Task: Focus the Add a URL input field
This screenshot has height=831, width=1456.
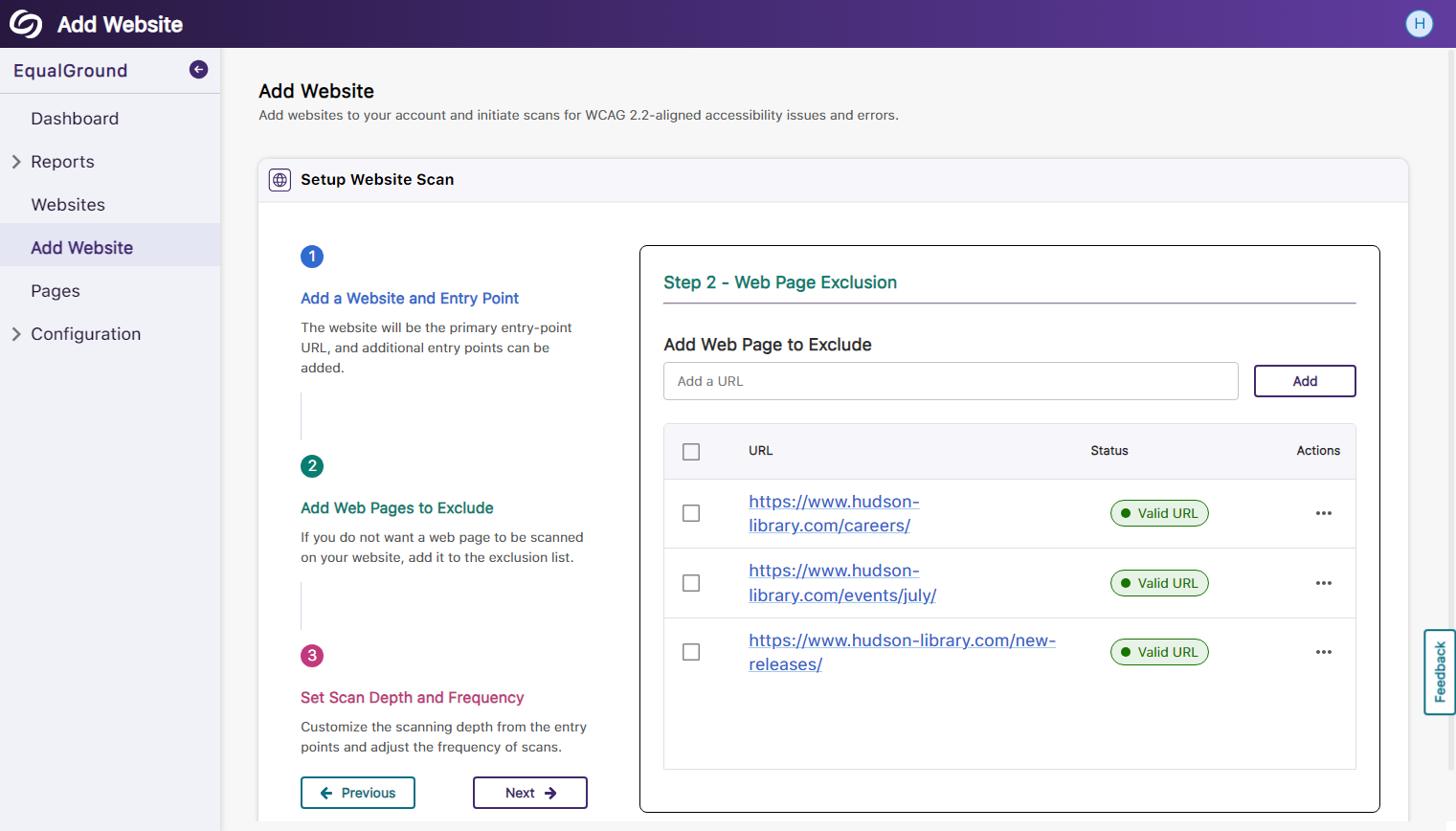Action: (x=950, y=381)
